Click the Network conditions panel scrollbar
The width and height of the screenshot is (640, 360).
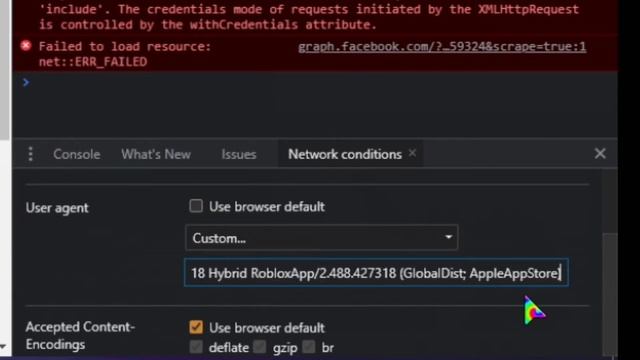tap(610, 293)
